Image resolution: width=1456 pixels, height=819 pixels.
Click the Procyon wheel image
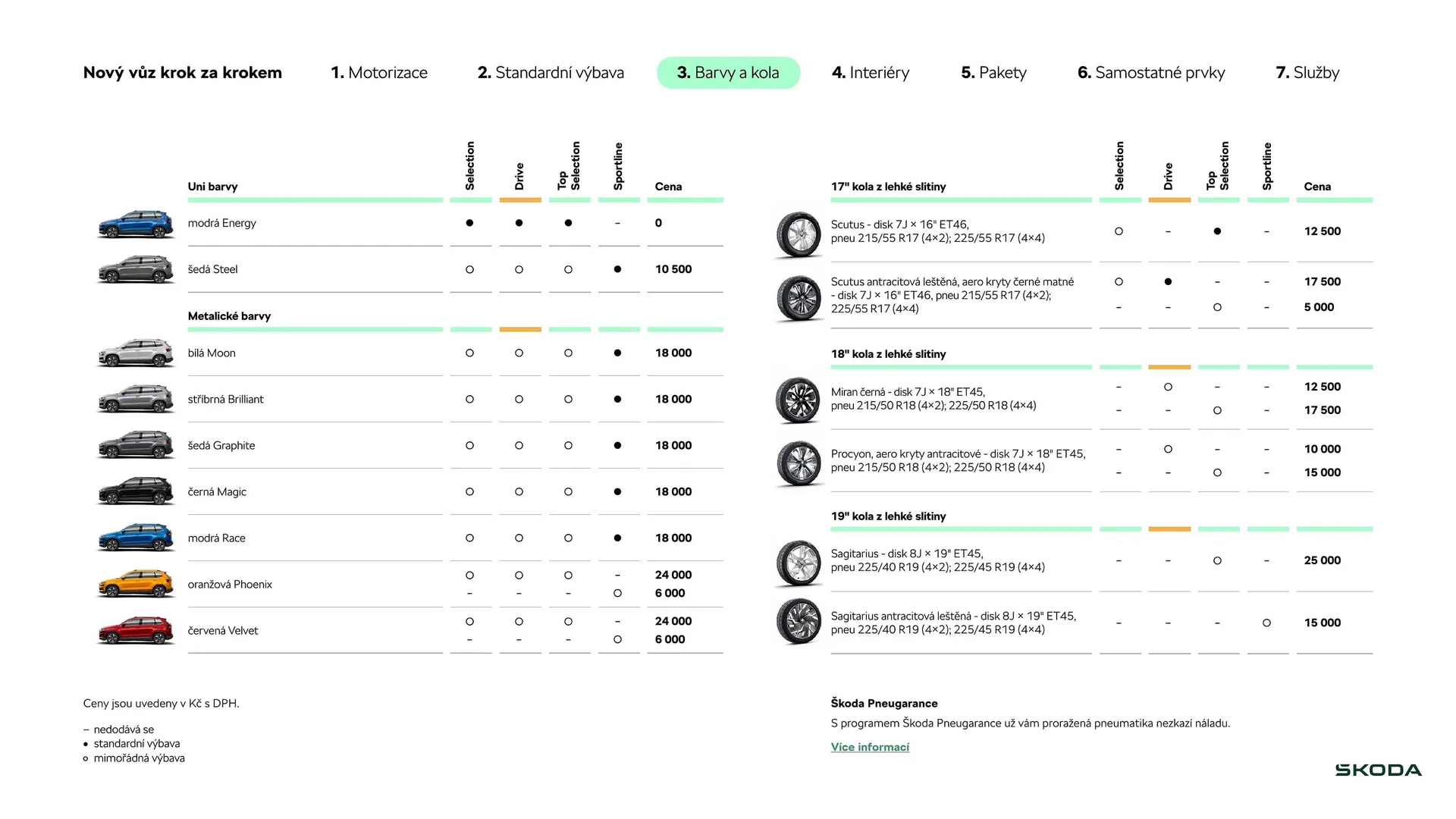pos(799,462)
